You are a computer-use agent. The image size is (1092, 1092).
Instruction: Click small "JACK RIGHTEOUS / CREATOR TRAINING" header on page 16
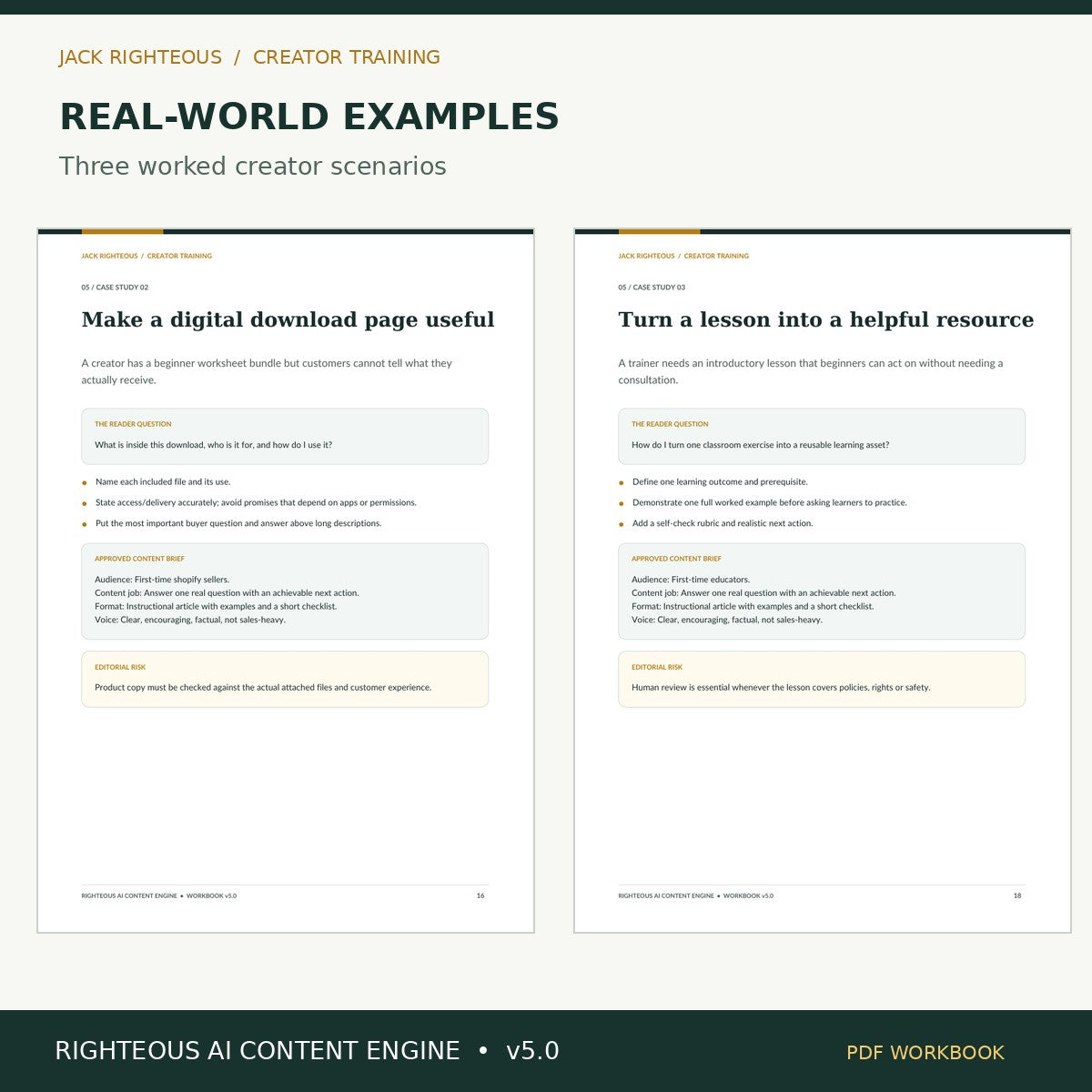coord(147,256)
